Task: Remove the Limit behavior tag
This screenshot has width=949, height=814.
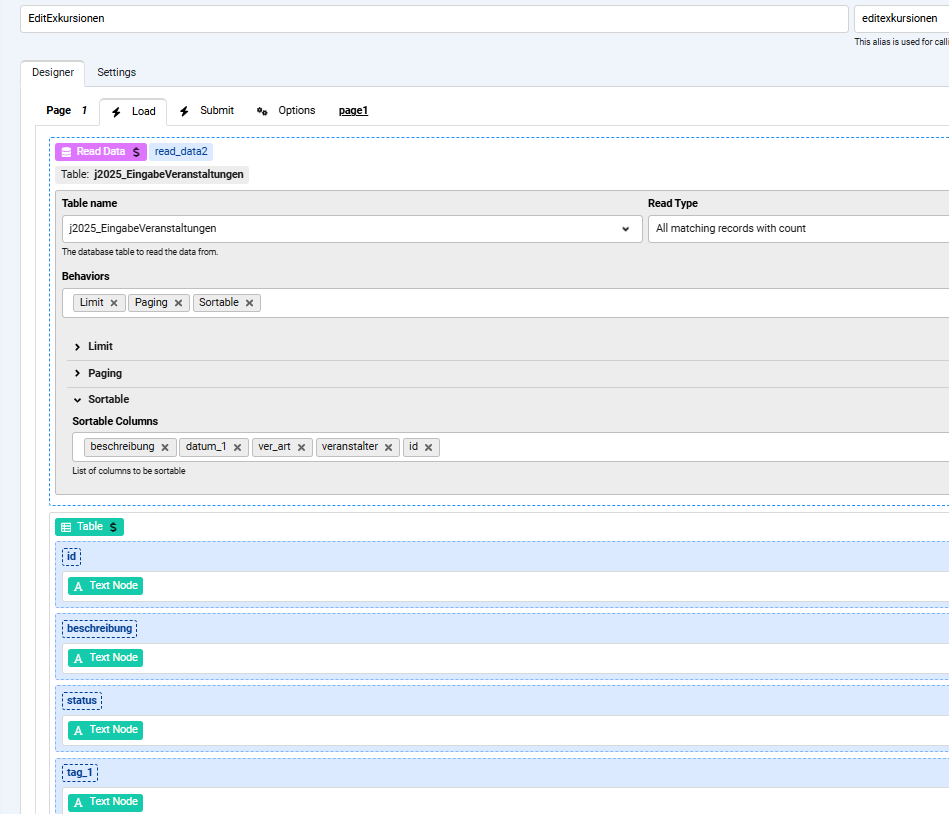Action: point(114,303)
